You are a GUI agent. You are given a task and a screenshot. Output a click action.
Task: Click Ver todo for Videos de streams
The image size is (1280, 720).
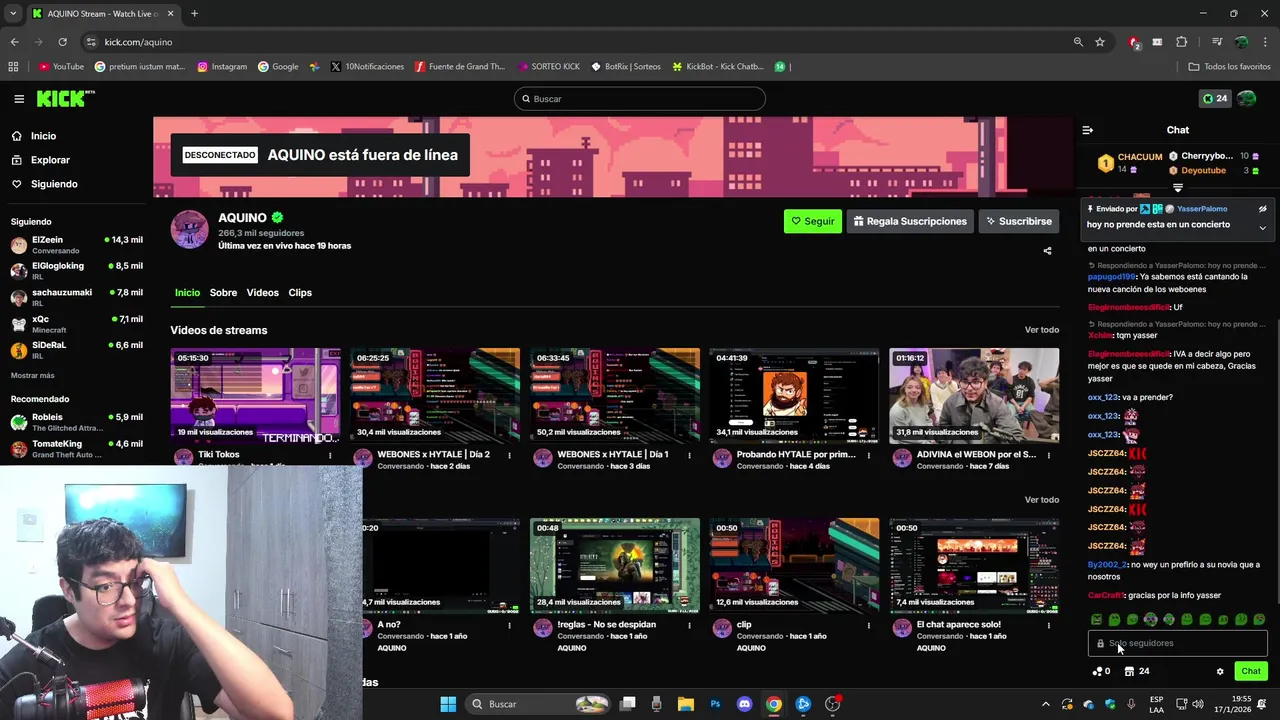[1041, 330]
